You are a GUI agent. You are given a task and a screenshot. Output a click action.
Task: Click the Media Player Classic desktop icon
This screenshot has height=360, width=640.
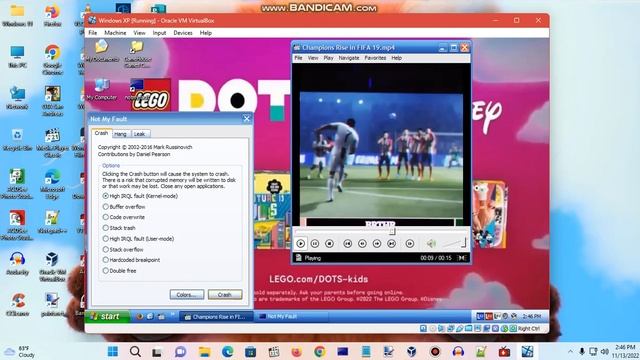tap(52, 143)
